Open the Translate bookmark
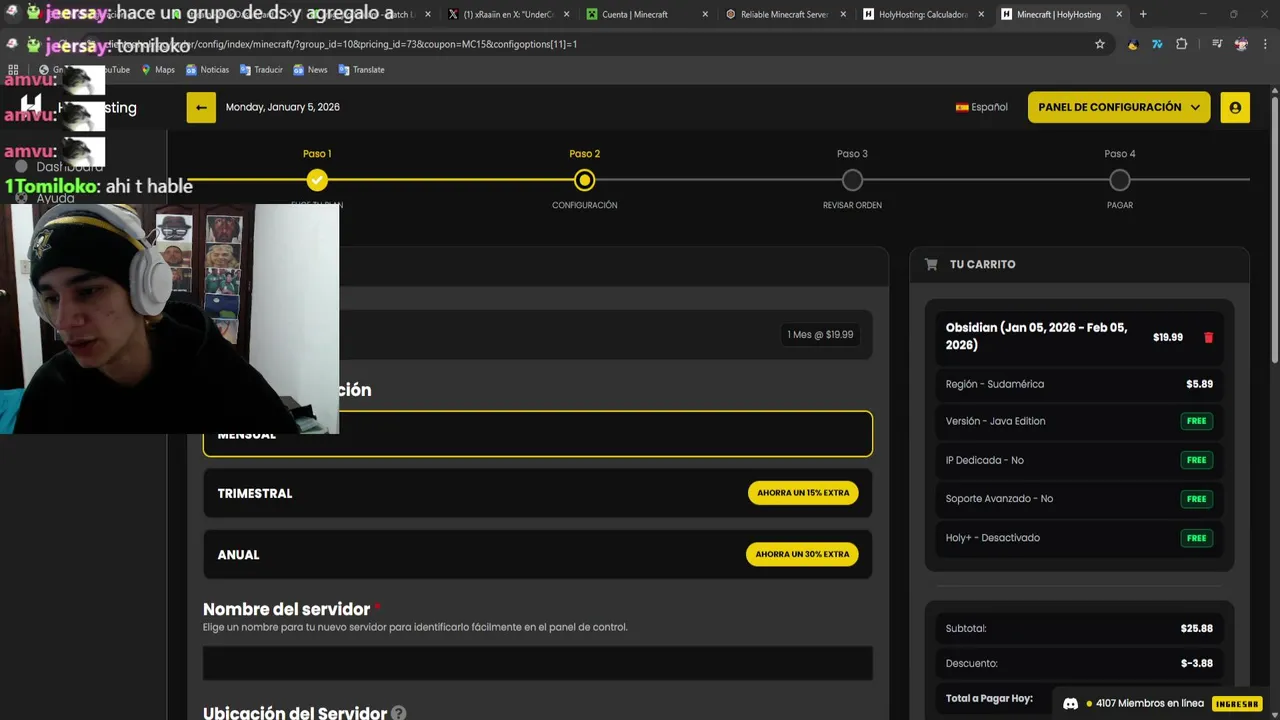The width and height of the screenshot is (1280, 720). [361, 70]
